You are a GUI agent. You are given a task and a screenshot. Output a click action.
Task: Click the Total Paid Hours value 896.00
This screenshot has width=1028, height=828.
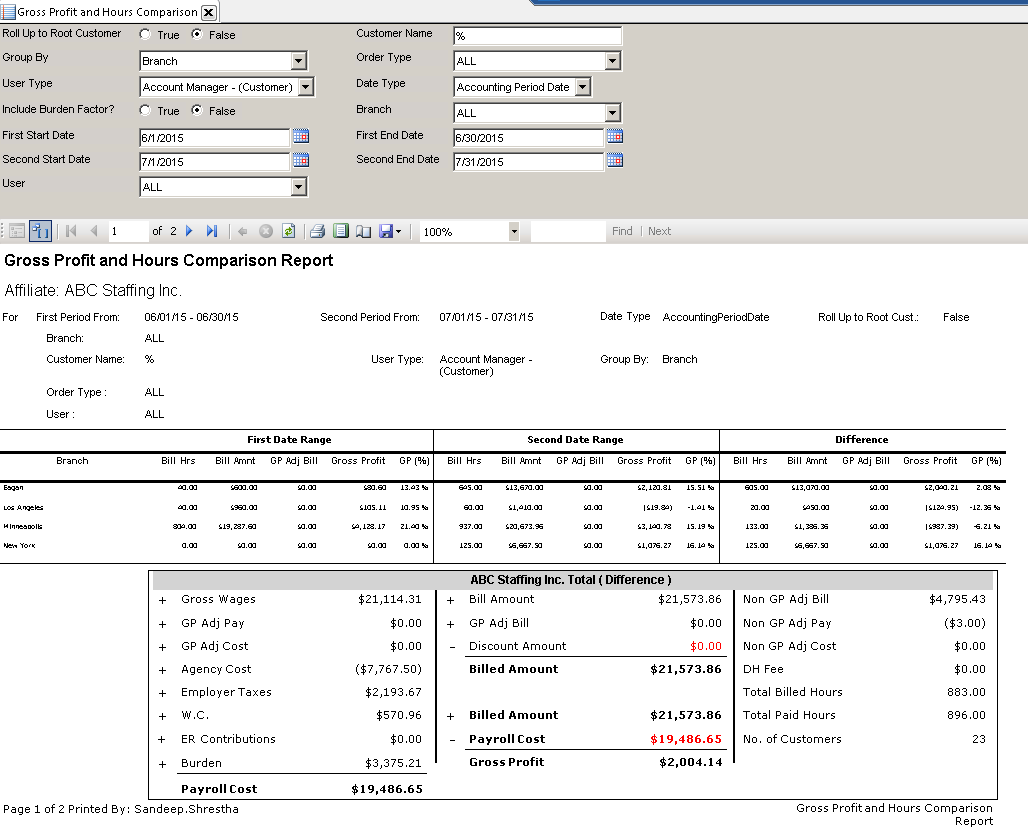966,715
